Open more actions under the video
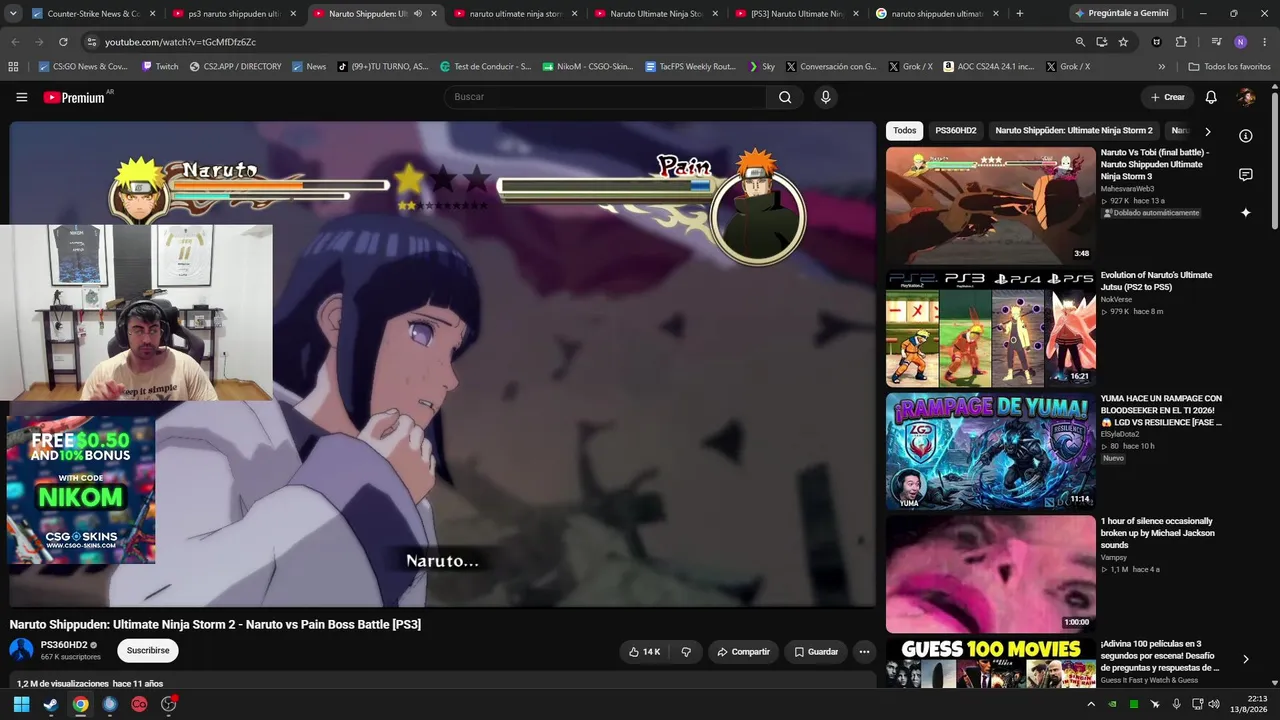The height and width of the screenshot is (720, 1280). (864, 652)
